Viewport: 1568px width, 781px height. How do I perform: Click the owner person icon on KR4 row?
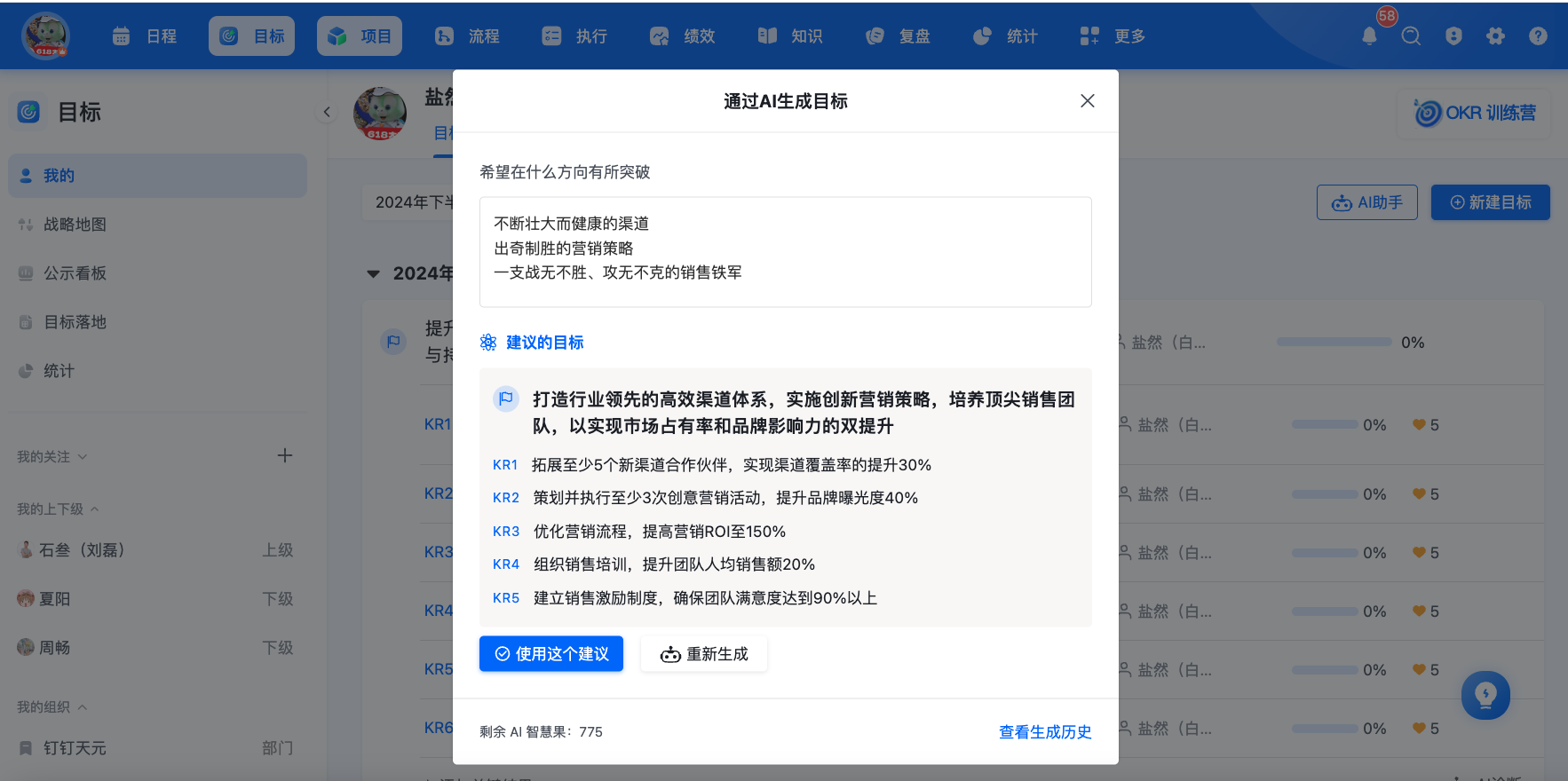1124,611
